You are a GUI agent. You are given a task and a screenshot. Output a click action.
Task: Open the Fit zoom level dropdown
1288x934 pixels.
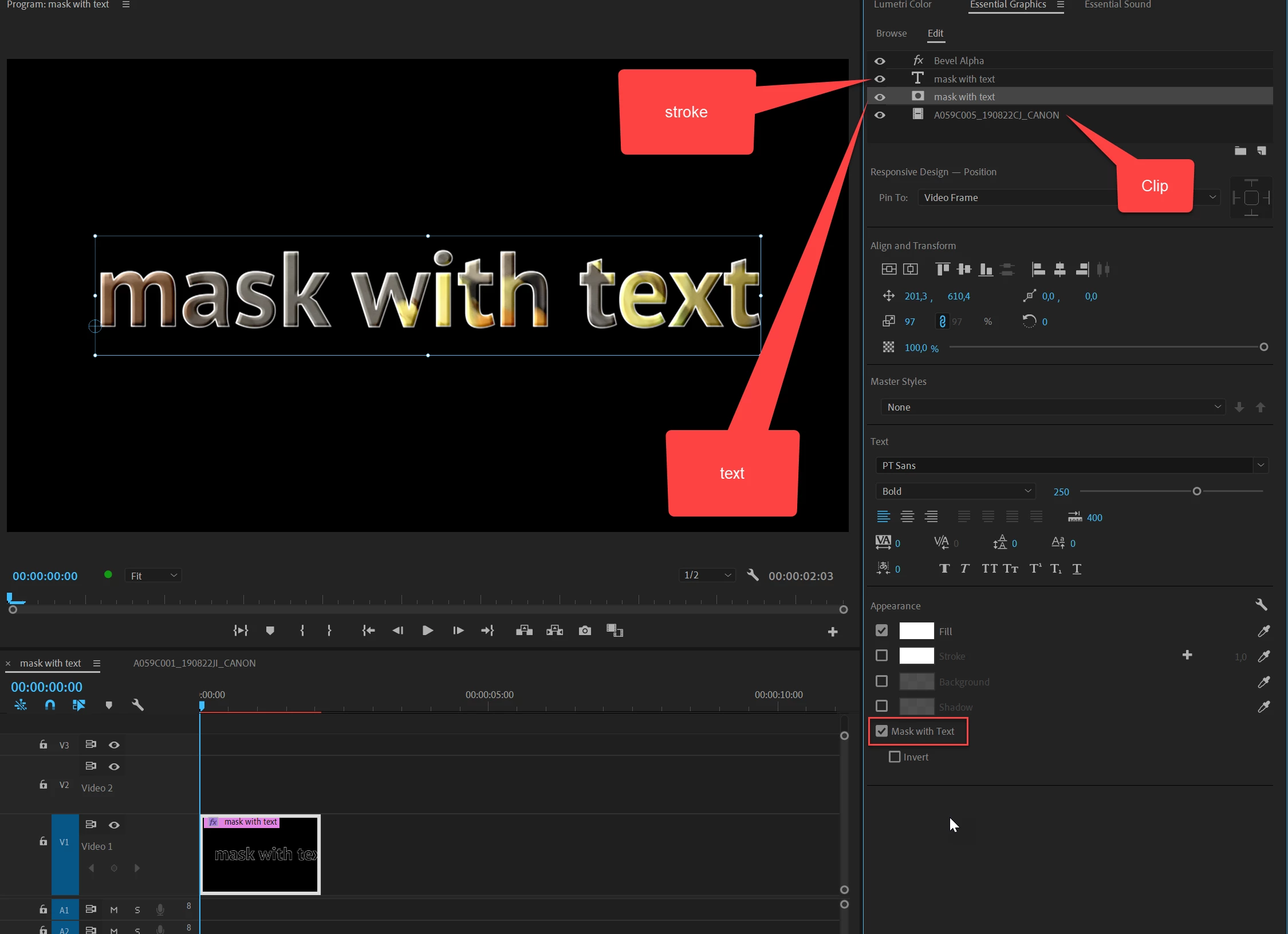153,576
